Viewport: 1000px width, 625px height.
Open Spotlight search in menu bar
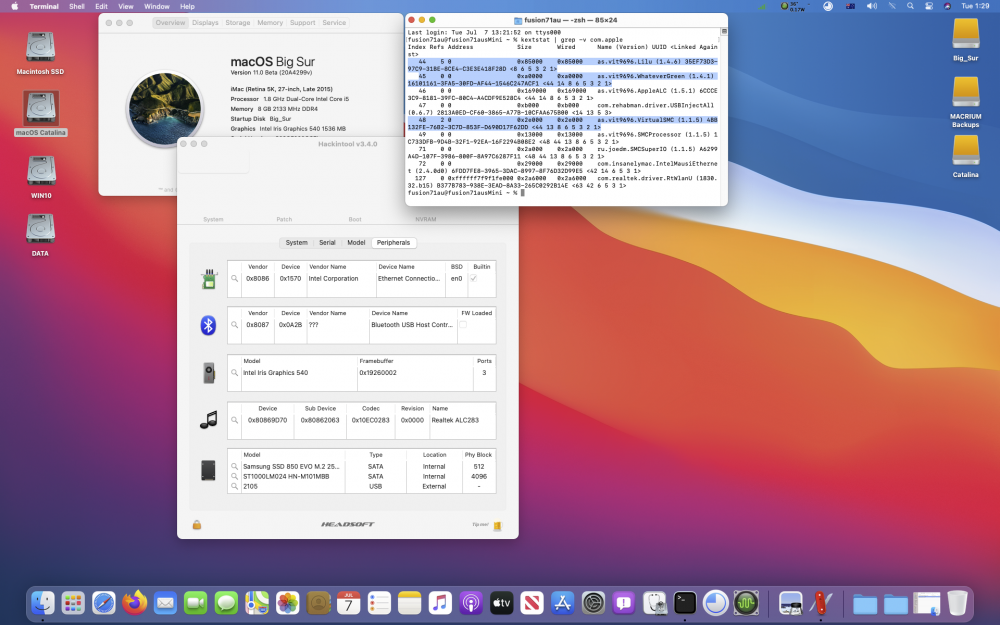pyautogui.click(x=910, y=6)
